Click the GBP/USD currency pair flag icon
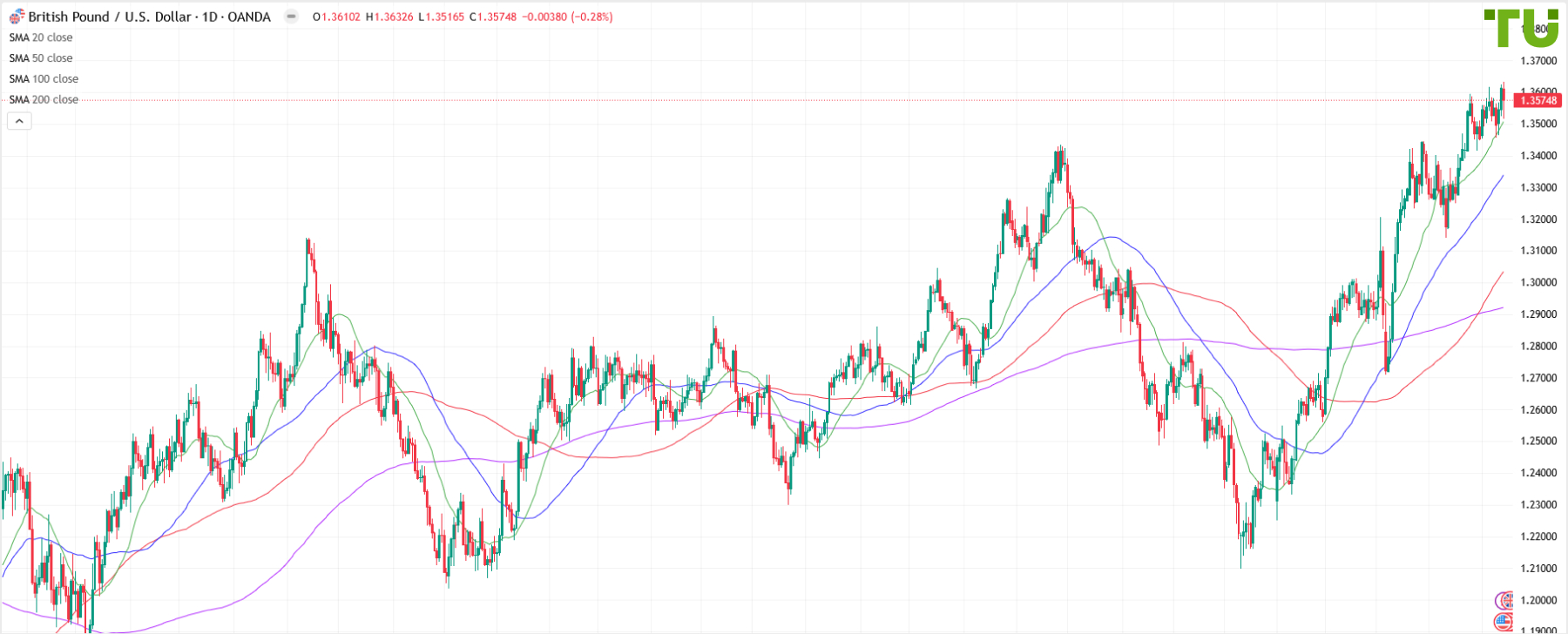This screenshot has width=1568, height=634. click(x=17, y=17)
